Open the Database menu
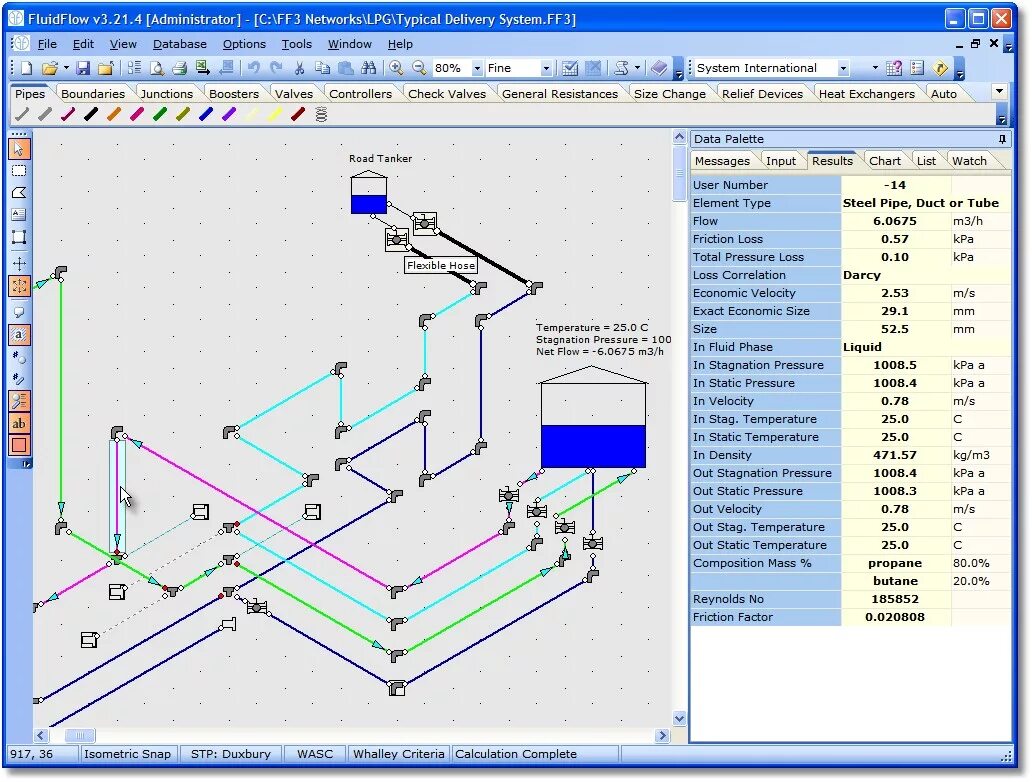 click(x=180, y=44)
